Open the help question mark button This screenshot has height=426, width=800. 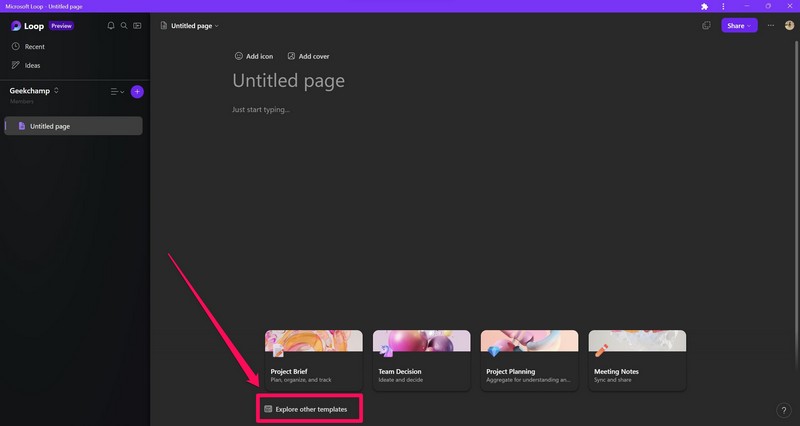click(783, 410)
